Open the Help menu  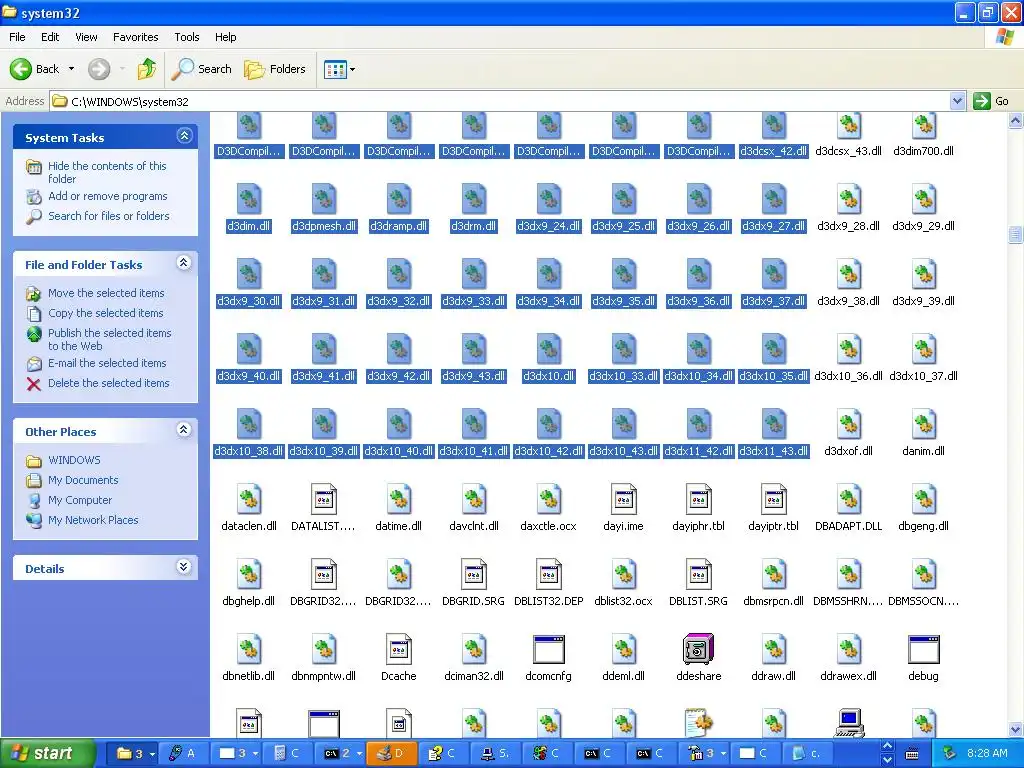[225, 37]
